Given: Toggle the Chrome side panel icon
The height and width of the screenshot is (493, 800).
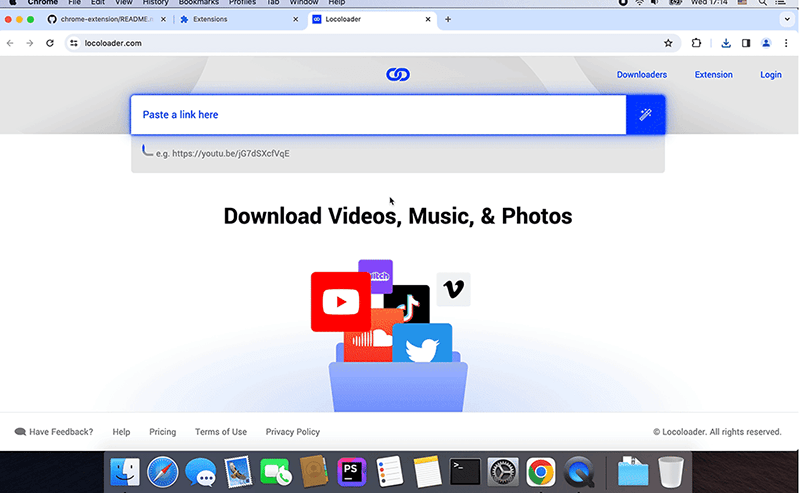Looking at the screenshot, I should (x=746, y=43).
